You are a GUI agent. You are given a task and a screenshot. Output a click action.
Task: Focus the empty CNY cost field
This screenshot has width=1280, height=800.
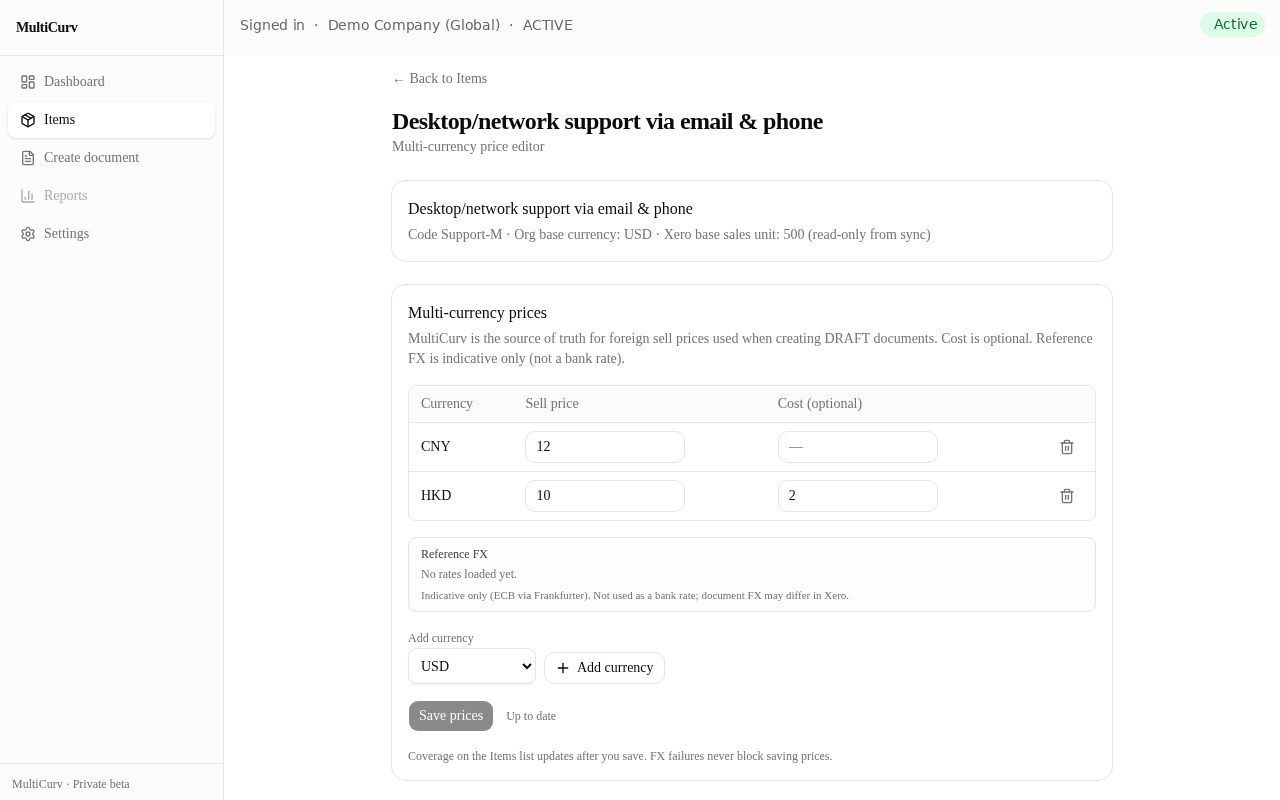point(858,447)
